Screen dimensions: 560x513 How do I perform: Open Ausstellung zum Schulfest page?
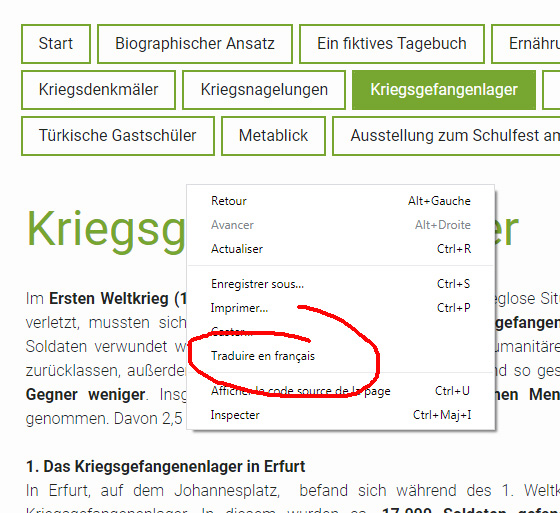pyautogui.click(x=446, y=136)
